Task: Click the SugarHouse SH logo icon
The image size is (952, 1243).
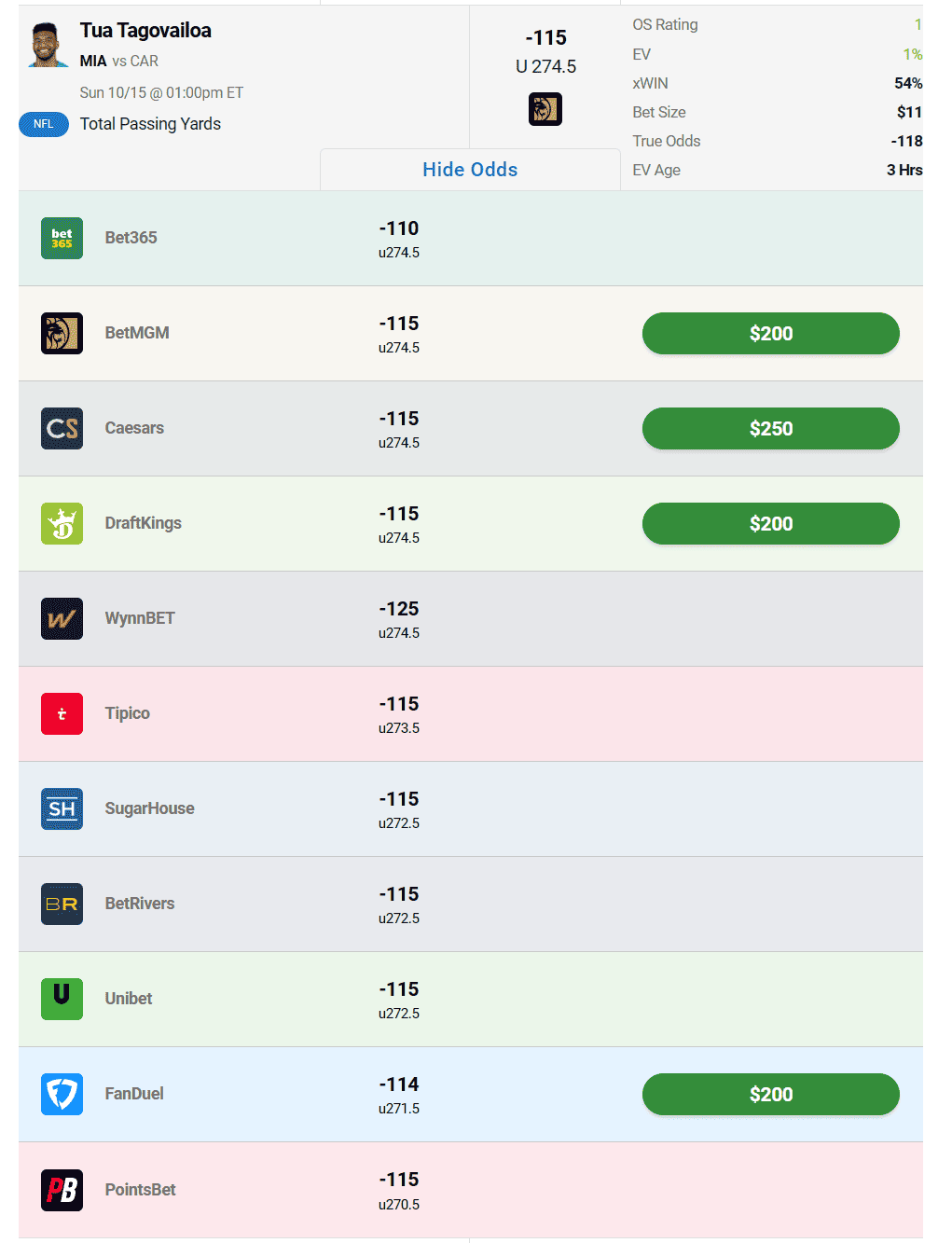Action: (62, 808)
